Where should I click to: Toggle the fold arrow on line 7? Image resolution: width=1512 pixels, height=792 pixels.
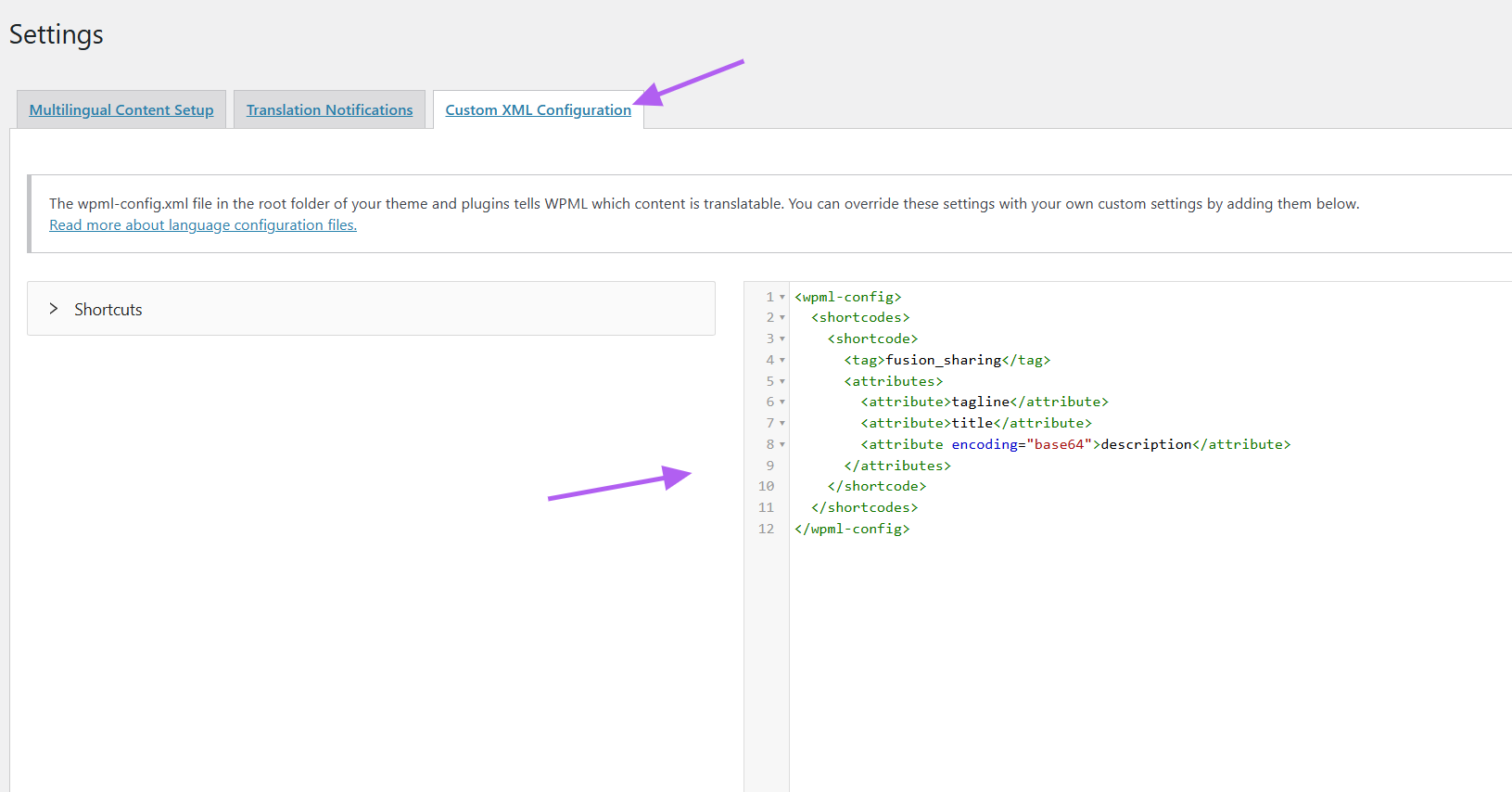tap(782, 424)
